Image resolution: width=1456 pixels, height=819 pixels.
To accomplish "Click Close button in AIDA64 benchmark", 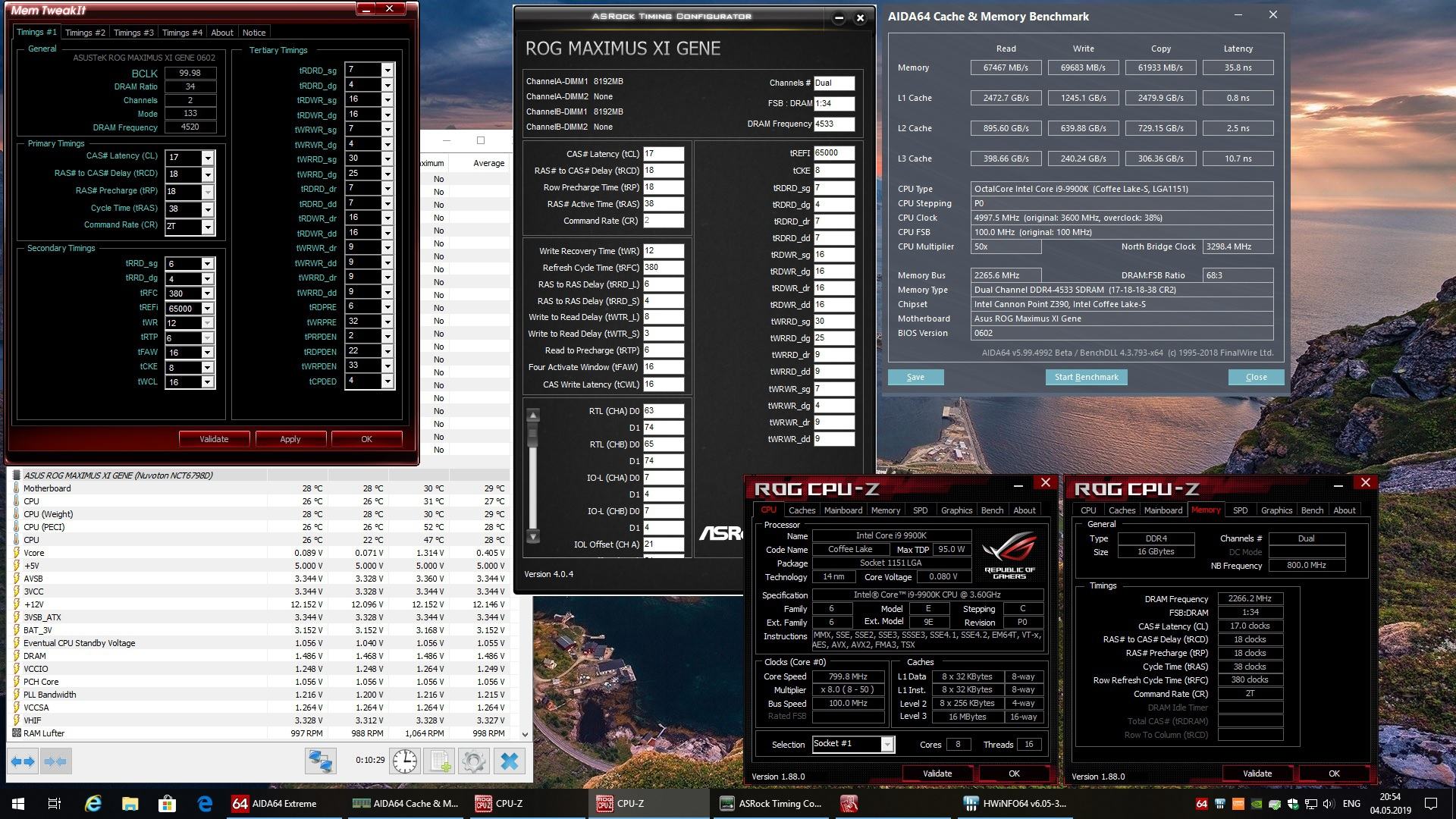I will coord(1256,377).
